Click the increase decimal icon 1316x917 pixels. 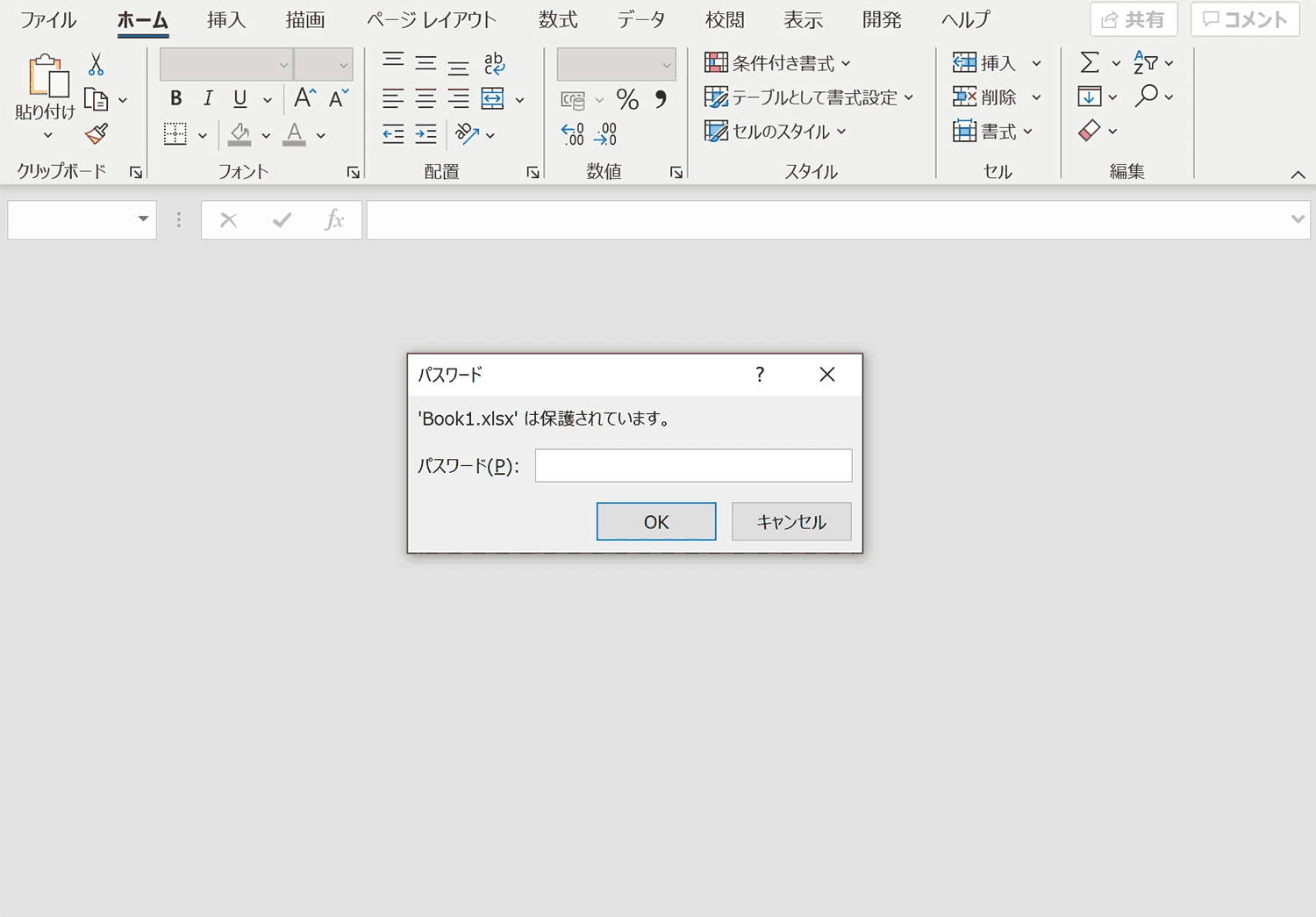point(573,134)
